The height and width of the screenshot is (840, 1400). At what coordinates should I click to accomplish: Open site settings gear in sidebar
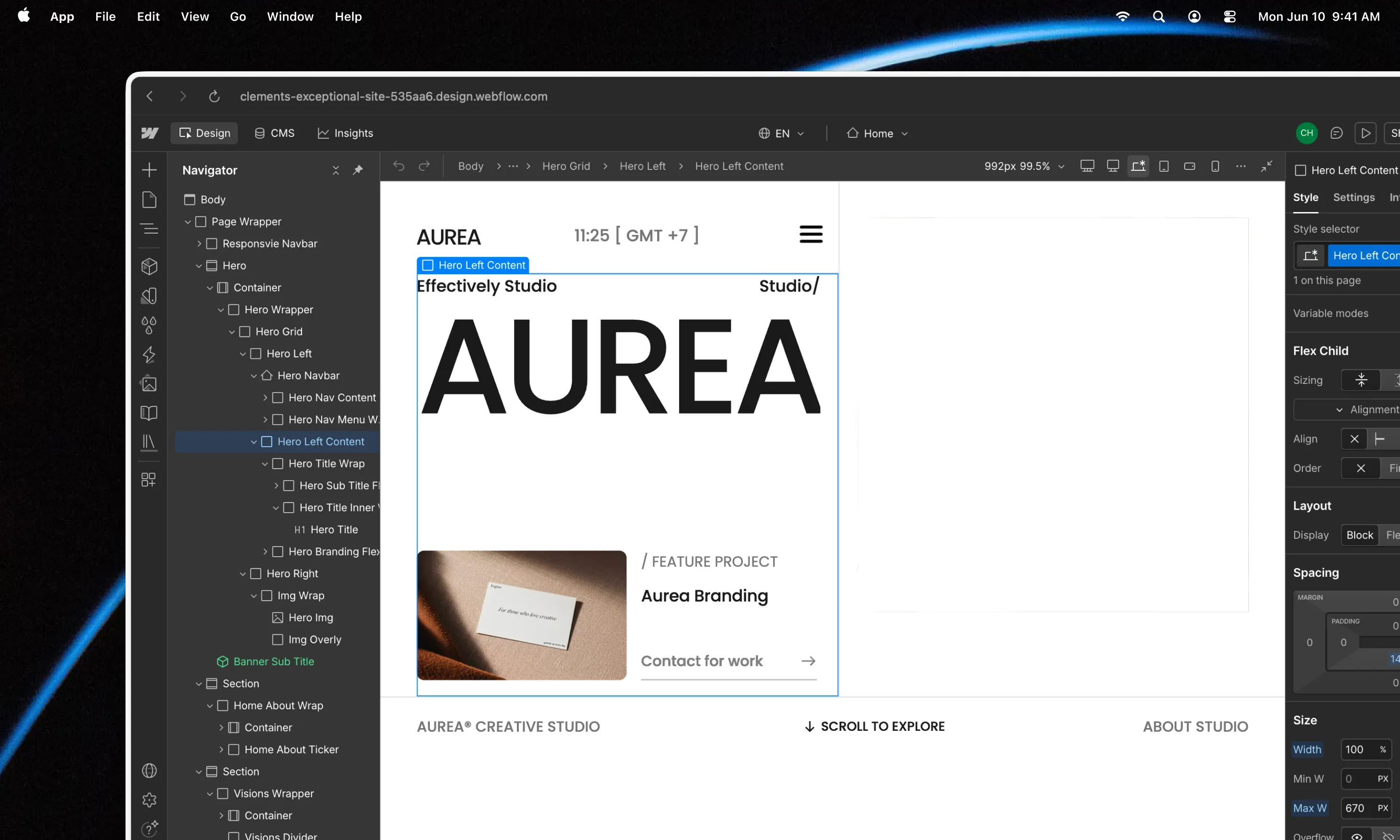click(x=149, y=800)
